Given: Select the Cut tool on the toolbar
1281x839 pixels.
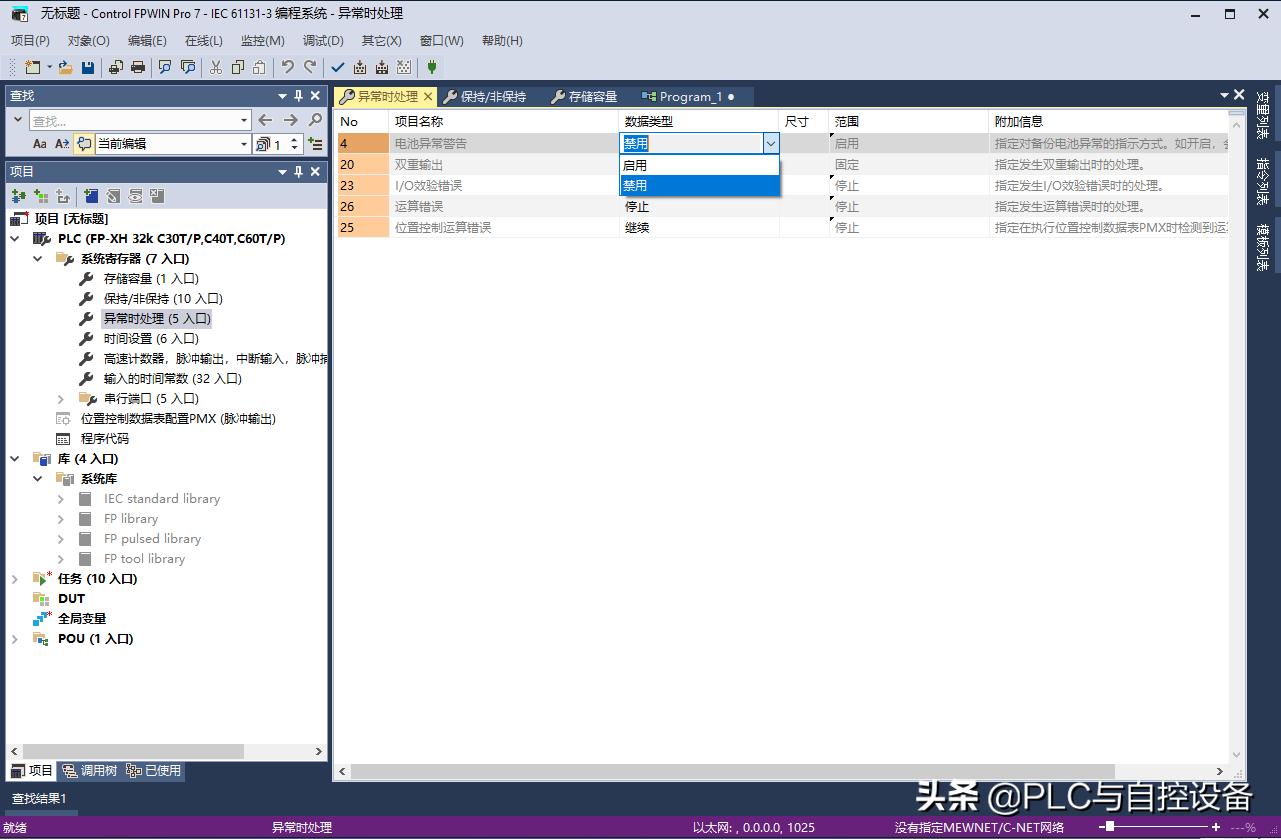Looking at the screenshot, I should (216, 67).
